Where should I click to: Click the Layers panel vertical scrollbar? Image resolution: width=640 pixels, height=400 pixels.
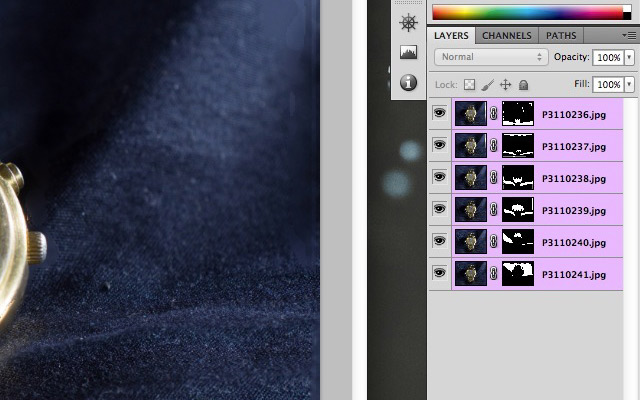(631, 249)
